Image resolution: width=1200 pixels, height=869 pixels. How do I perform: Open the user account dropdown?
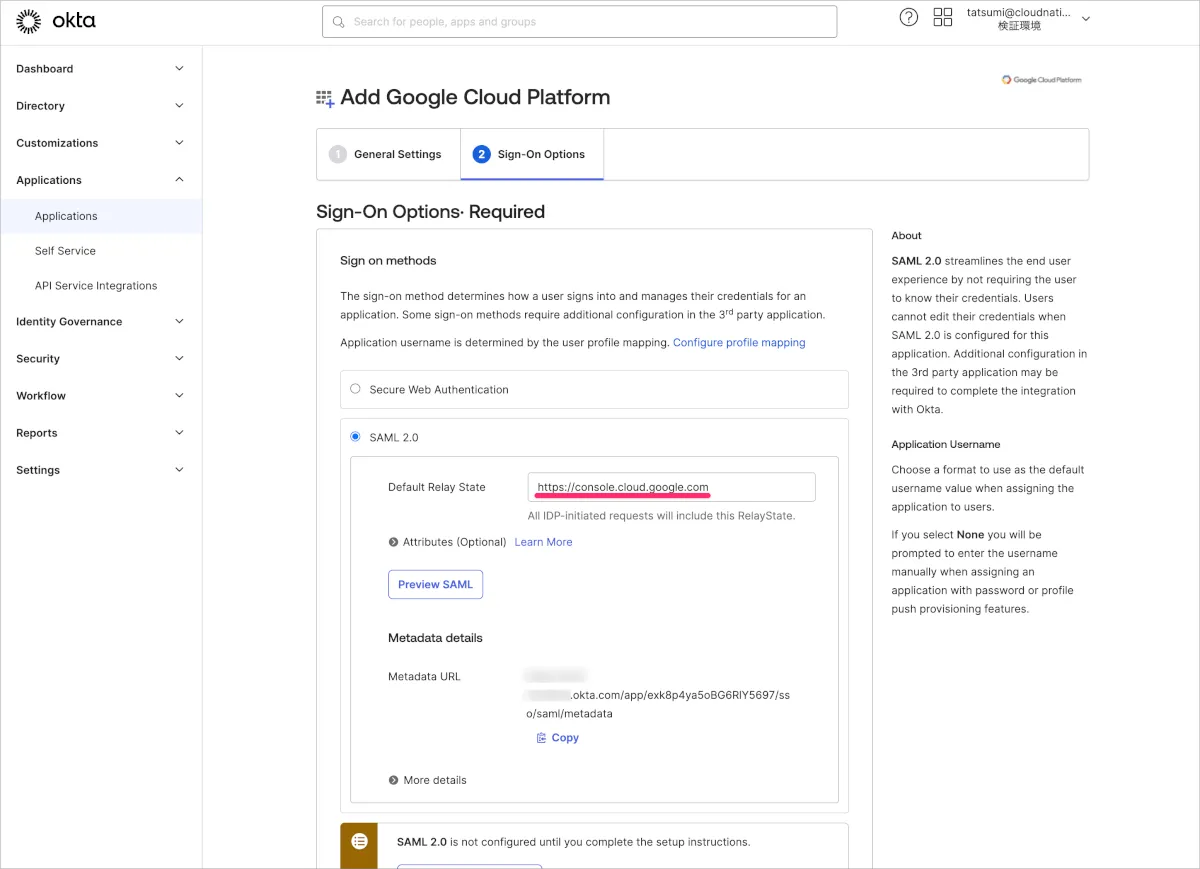coord(1086,19)
